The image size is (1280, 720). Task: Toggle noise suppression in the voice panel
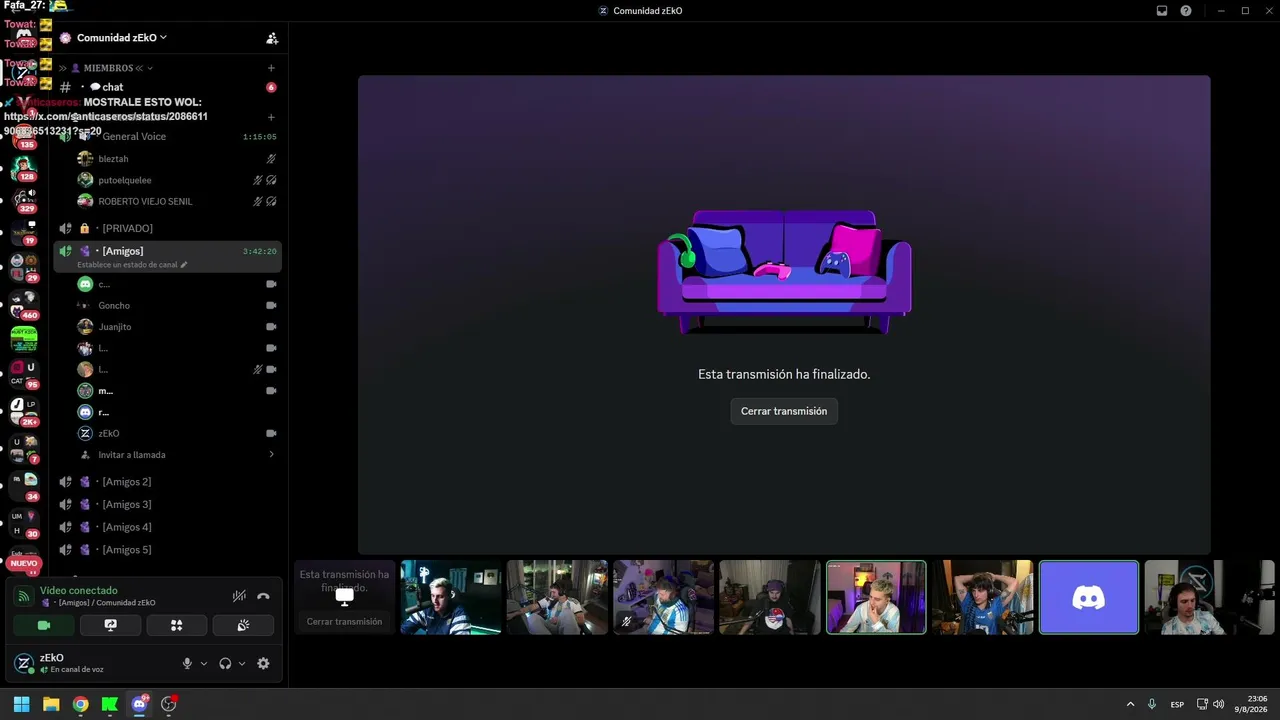(x=239, y=596)
